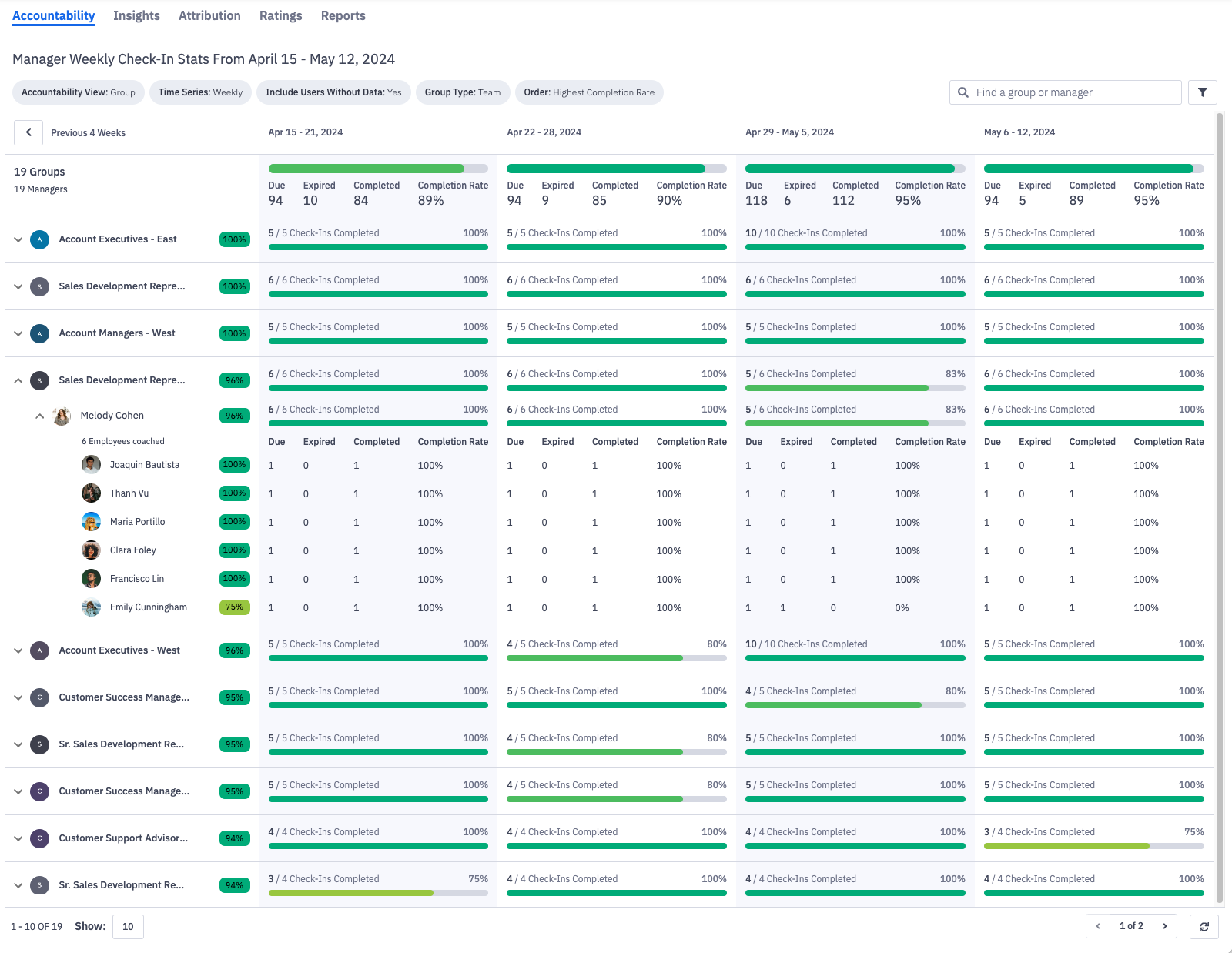Viewport: 1232px width, 953px height.
Task: Expand Account Executives - East group row
Action: [18, 239]
